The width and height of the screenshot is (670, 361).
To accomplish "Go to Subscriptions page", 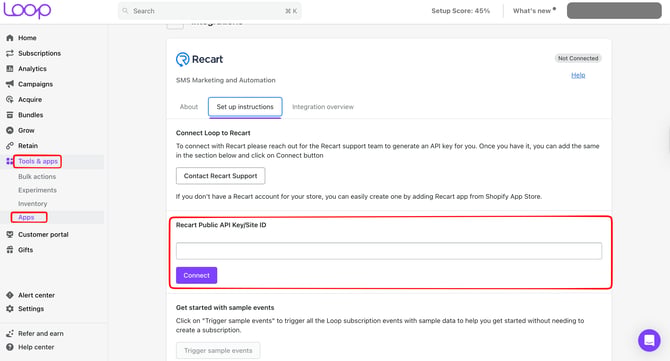I will 39,53.
